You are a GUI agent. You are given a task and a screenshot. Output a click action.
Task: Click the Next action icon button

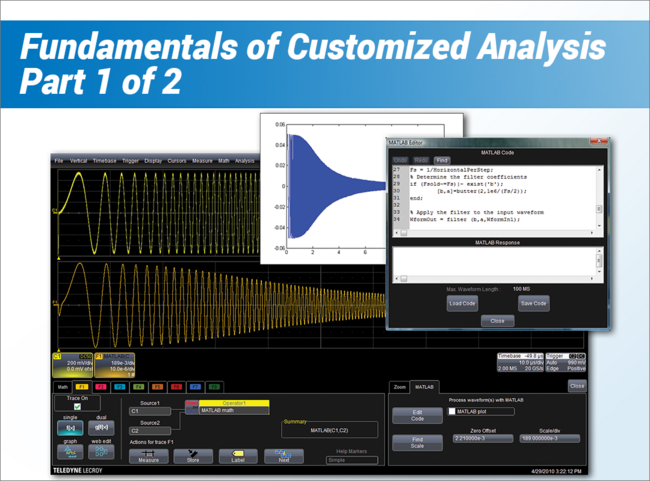[x=283, y=456]
